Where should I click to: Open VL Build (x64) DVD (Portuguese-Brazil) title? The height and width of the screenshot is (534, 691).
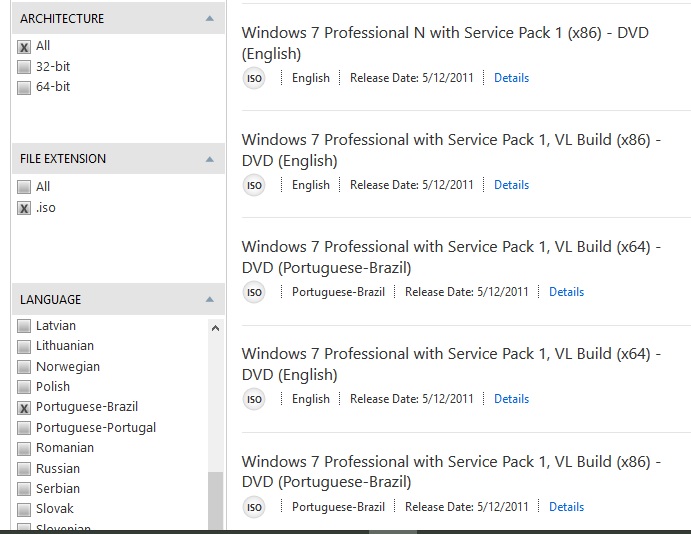(451, 257)
